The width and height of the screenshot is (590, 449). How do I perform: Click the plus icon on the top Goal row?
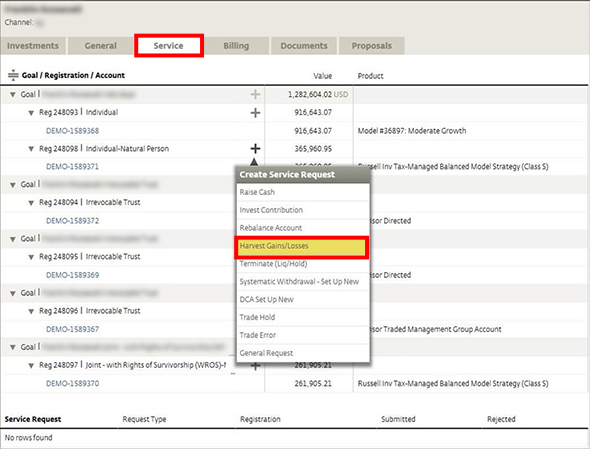(255, 94)
